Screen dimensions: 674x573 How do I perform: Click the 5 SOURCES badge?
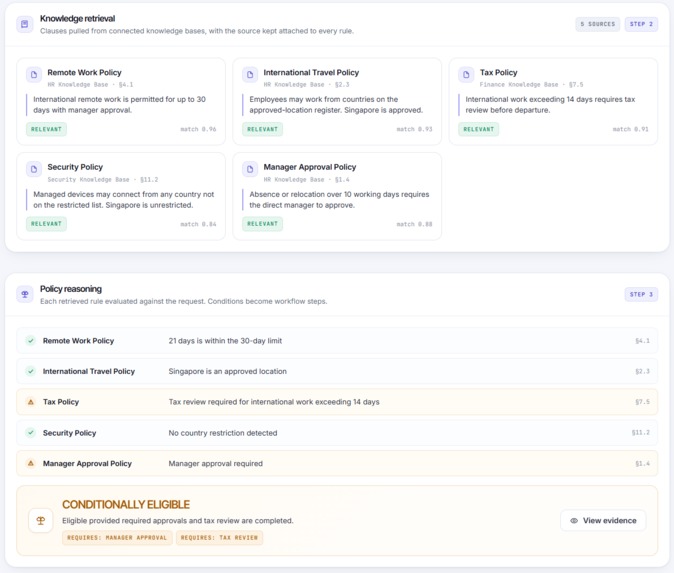point(597,24)
